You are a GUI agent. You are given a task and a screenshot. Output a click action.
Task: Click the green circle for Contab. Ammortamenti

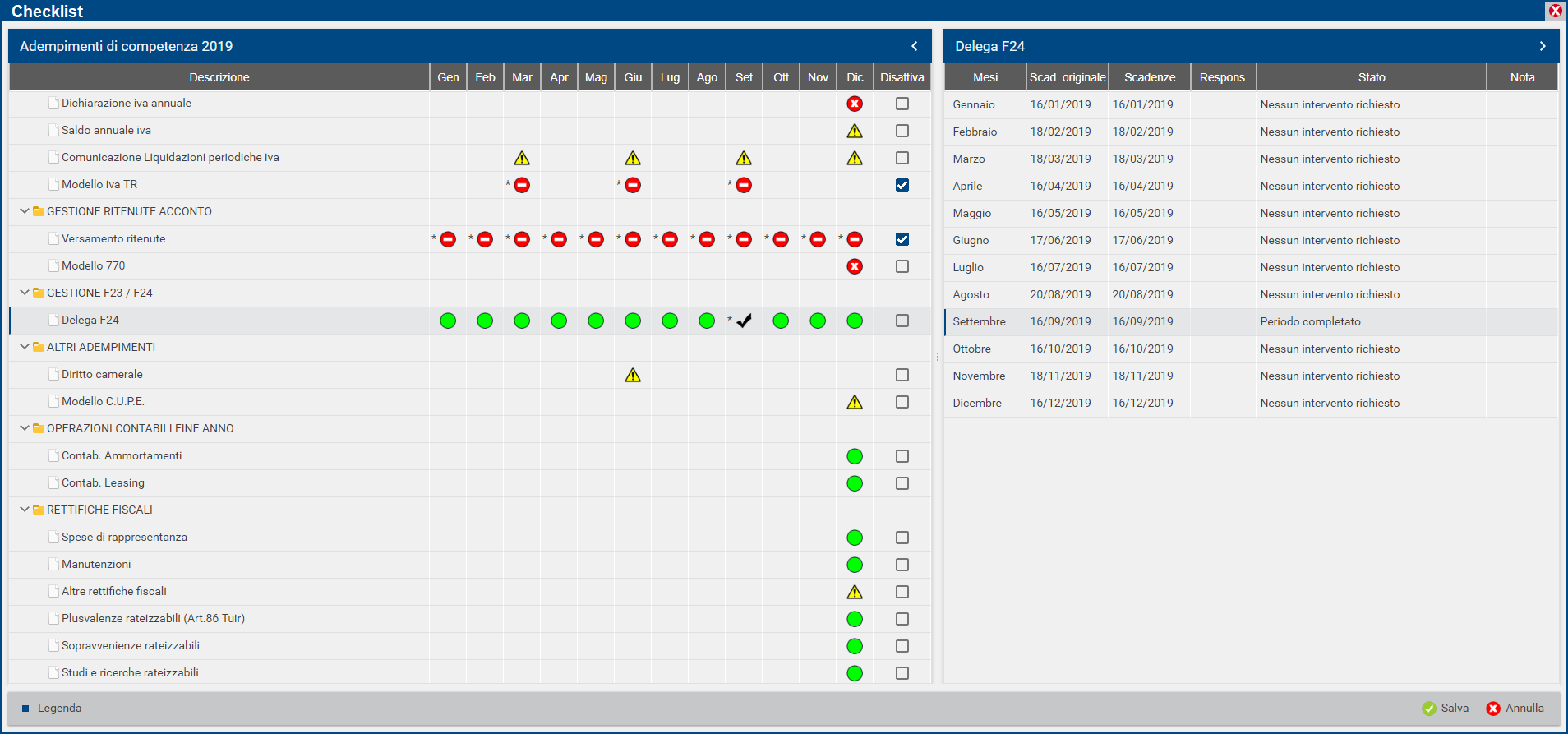[855, 456]
